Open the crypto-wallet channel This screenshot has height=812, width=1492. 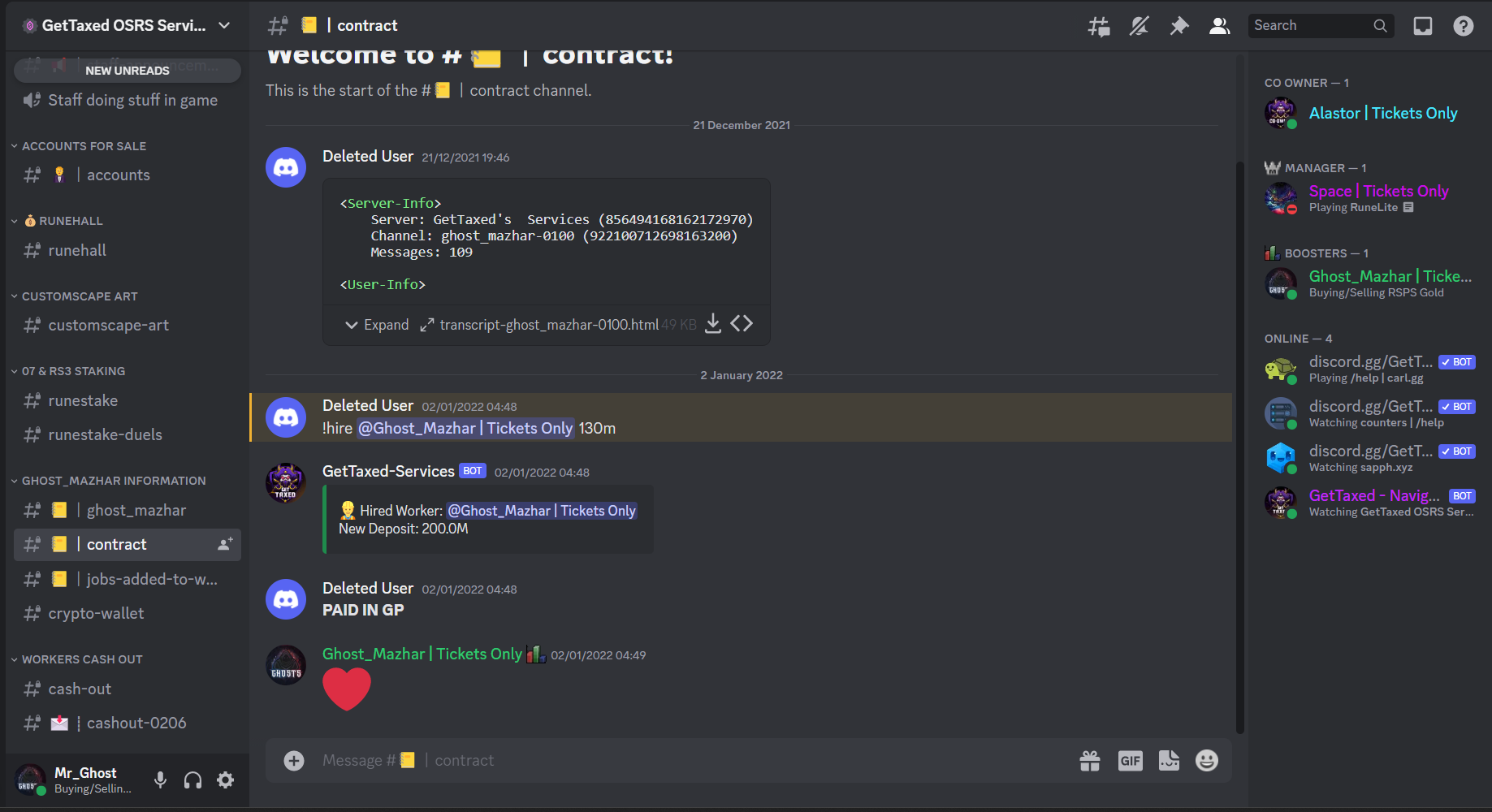click(128, 613)
